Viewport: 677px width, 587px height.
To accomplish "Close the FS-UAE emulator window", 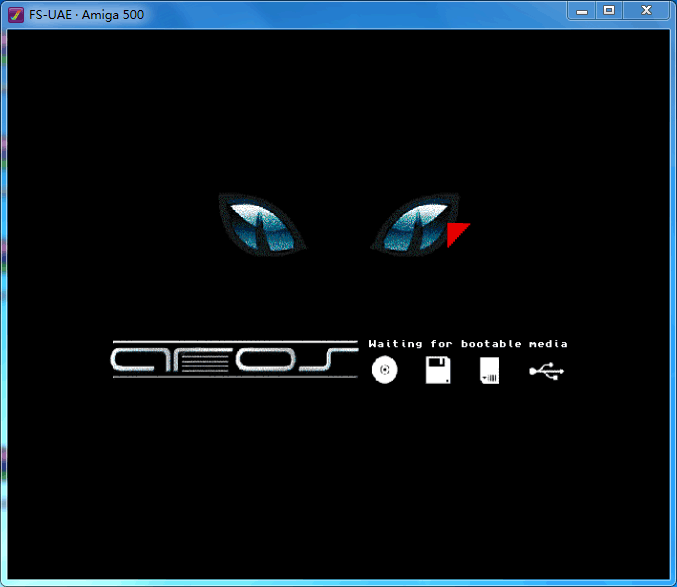I will (x=646, y=11).
